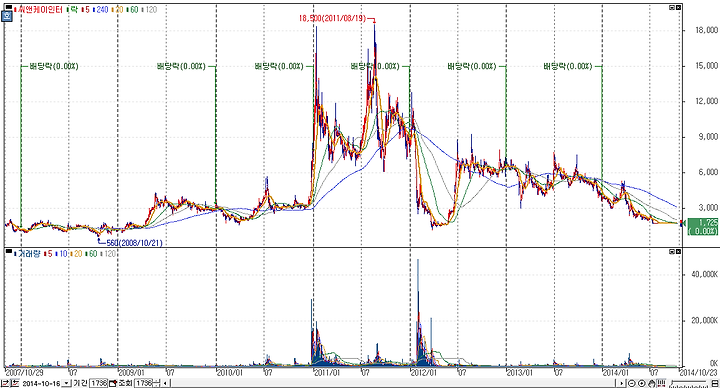Toggle the orange 20 moving average in the price legend
Screen dimensions: 720x388
pos(118,9)
